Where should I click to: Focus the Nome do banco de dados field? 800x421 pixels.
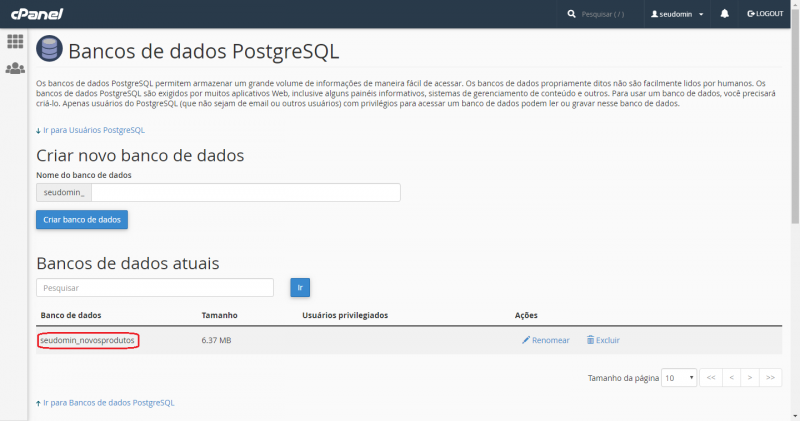[x=246, y=192]
